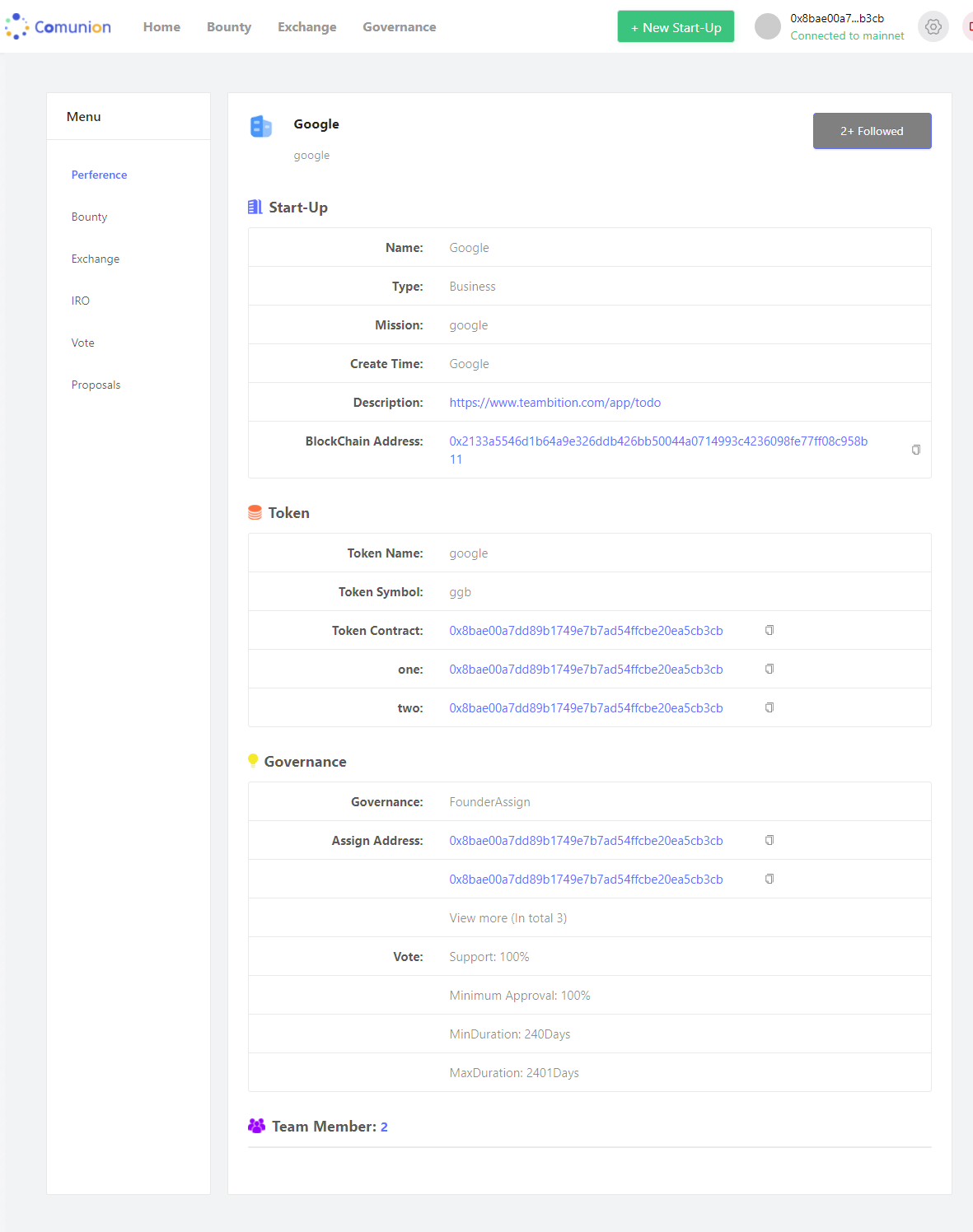Copy the first Assign Address
The image size is (973, 1232).
(x=770, y=840)
